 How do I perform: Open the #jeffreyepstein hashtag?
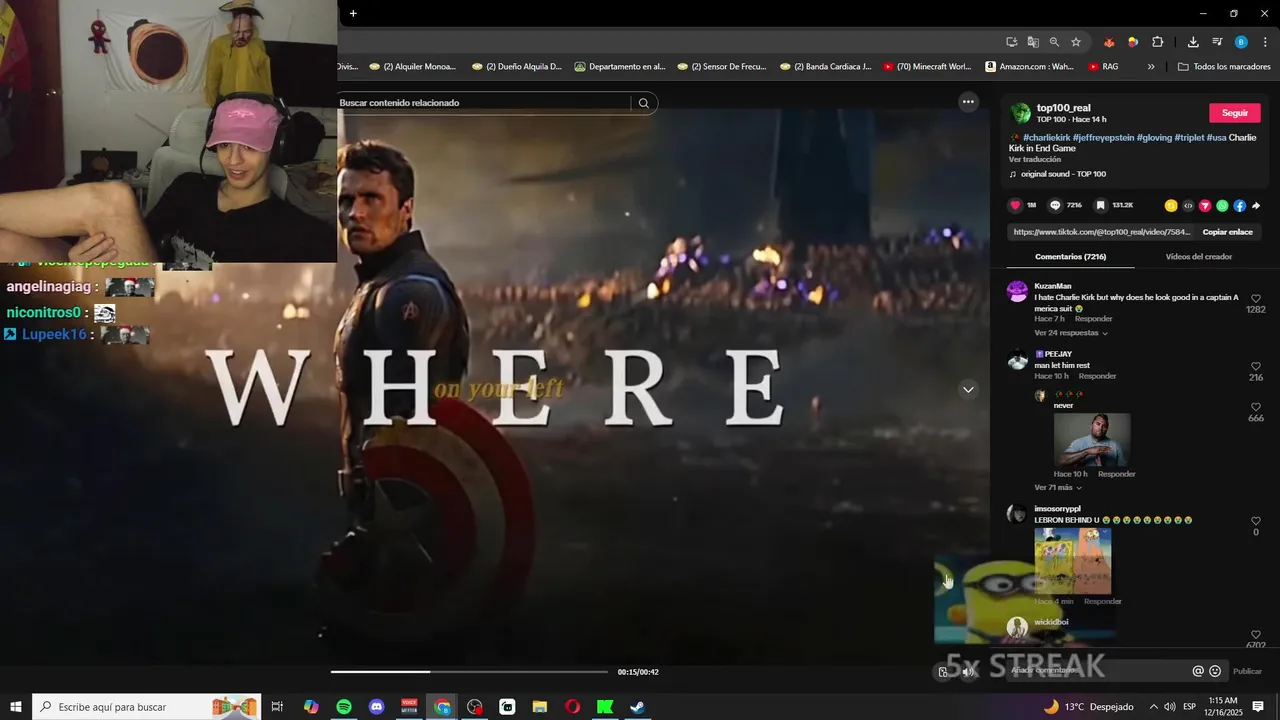click(1104, 138)
